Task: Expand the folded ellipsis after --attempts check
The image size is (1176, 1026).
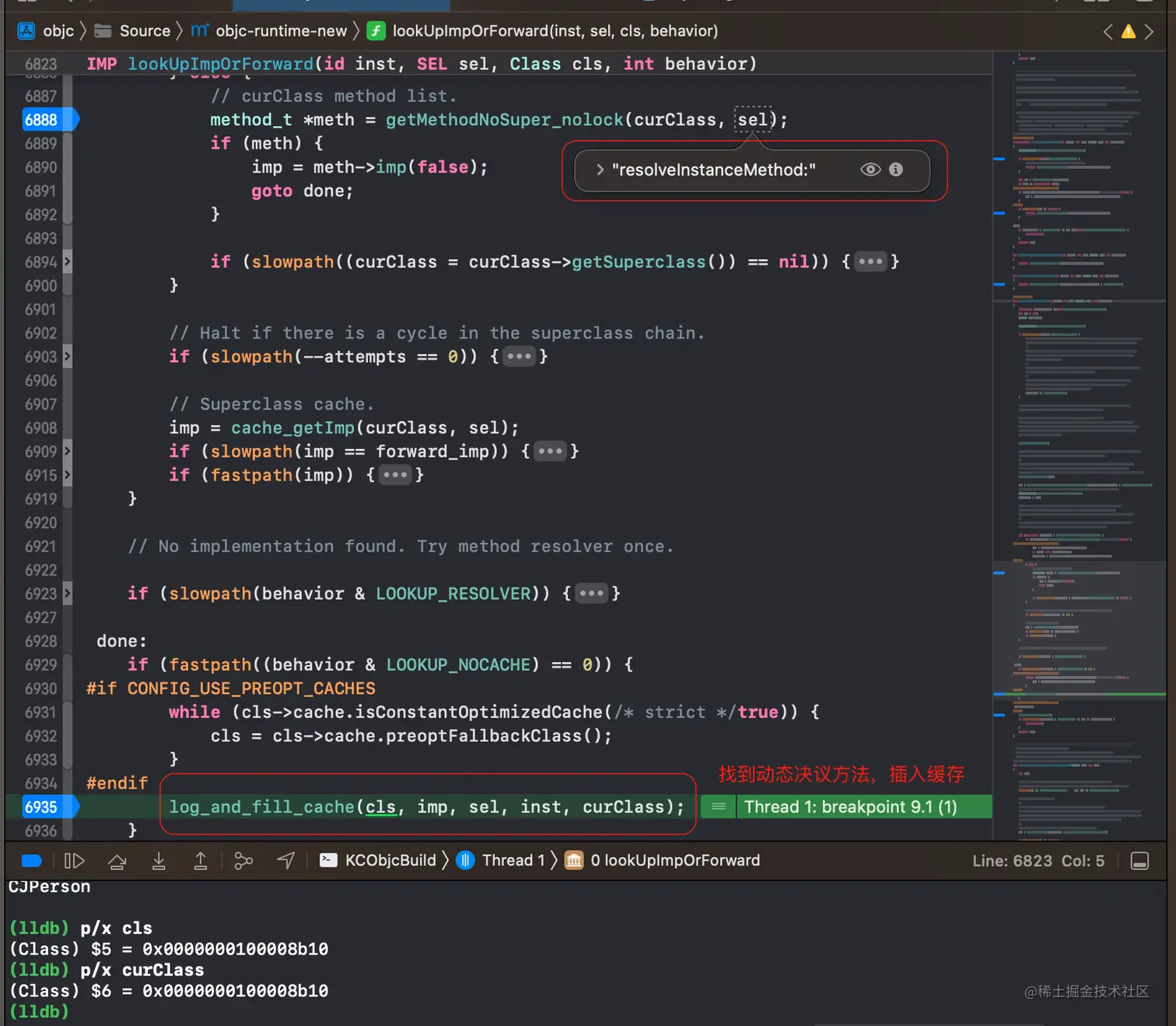Action: pyautogui.click(x=519, y=357)
